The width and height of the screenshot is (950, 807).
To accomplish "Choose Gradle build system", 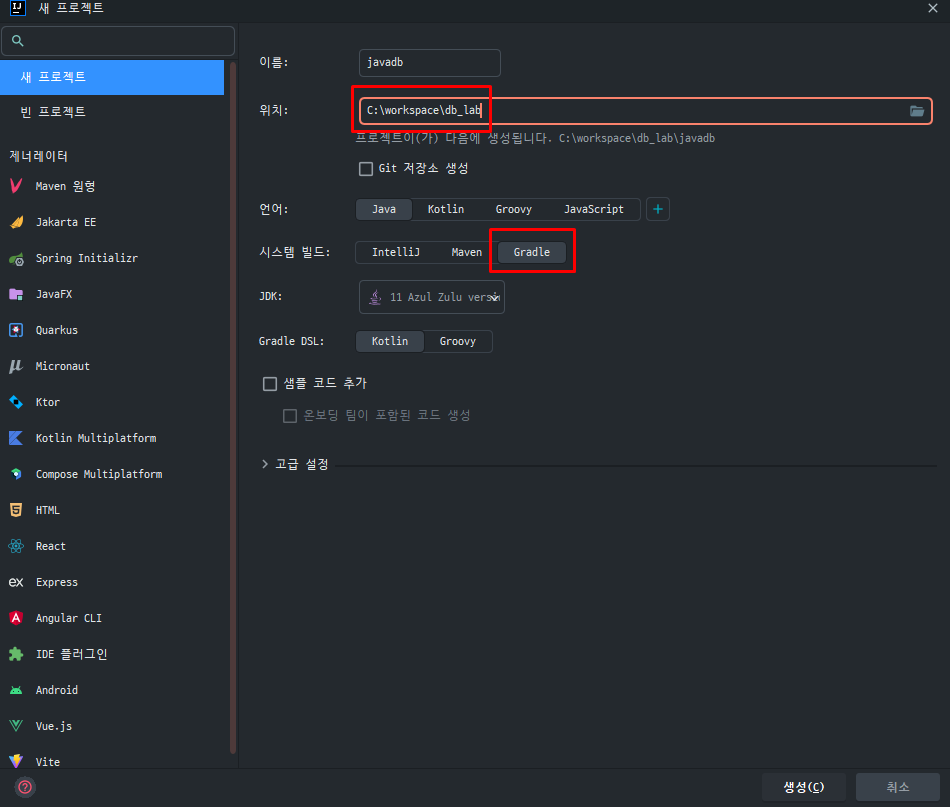I will click(531, 253).
